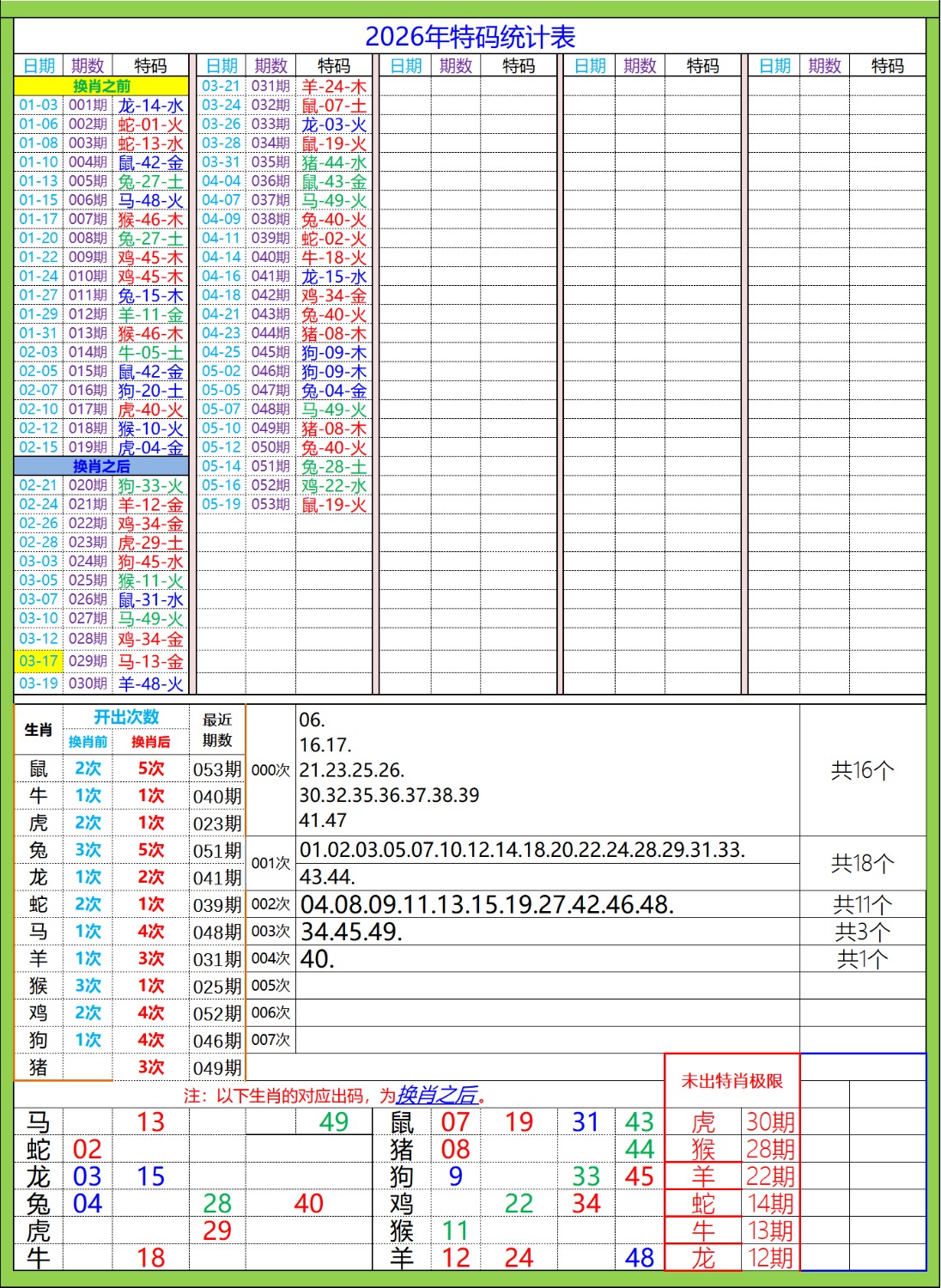
Task: Click red number 18 in the 牛 row
Action: point(150,1258)
